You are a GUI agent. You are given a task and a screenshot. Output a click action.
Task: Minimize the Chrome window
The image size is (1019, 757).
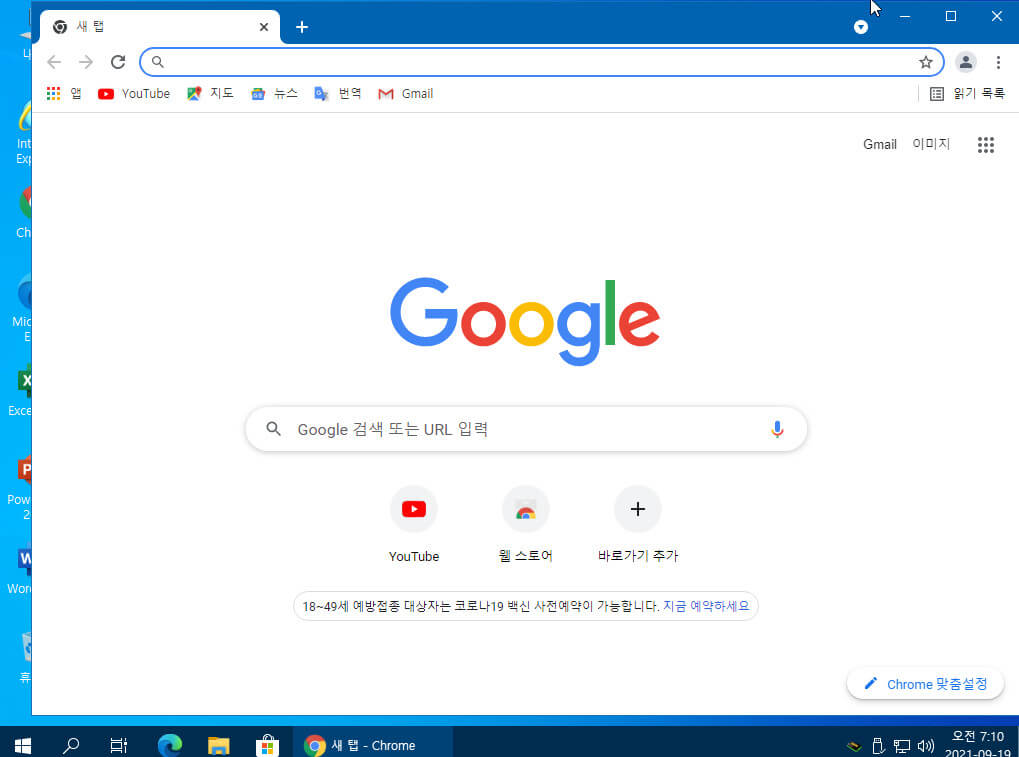[905, 16]
